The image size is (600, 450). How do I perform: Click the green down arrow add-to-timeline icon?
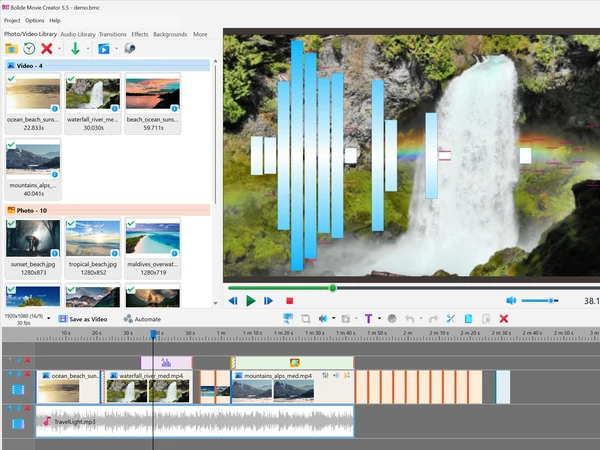click(x=75, y=49)
